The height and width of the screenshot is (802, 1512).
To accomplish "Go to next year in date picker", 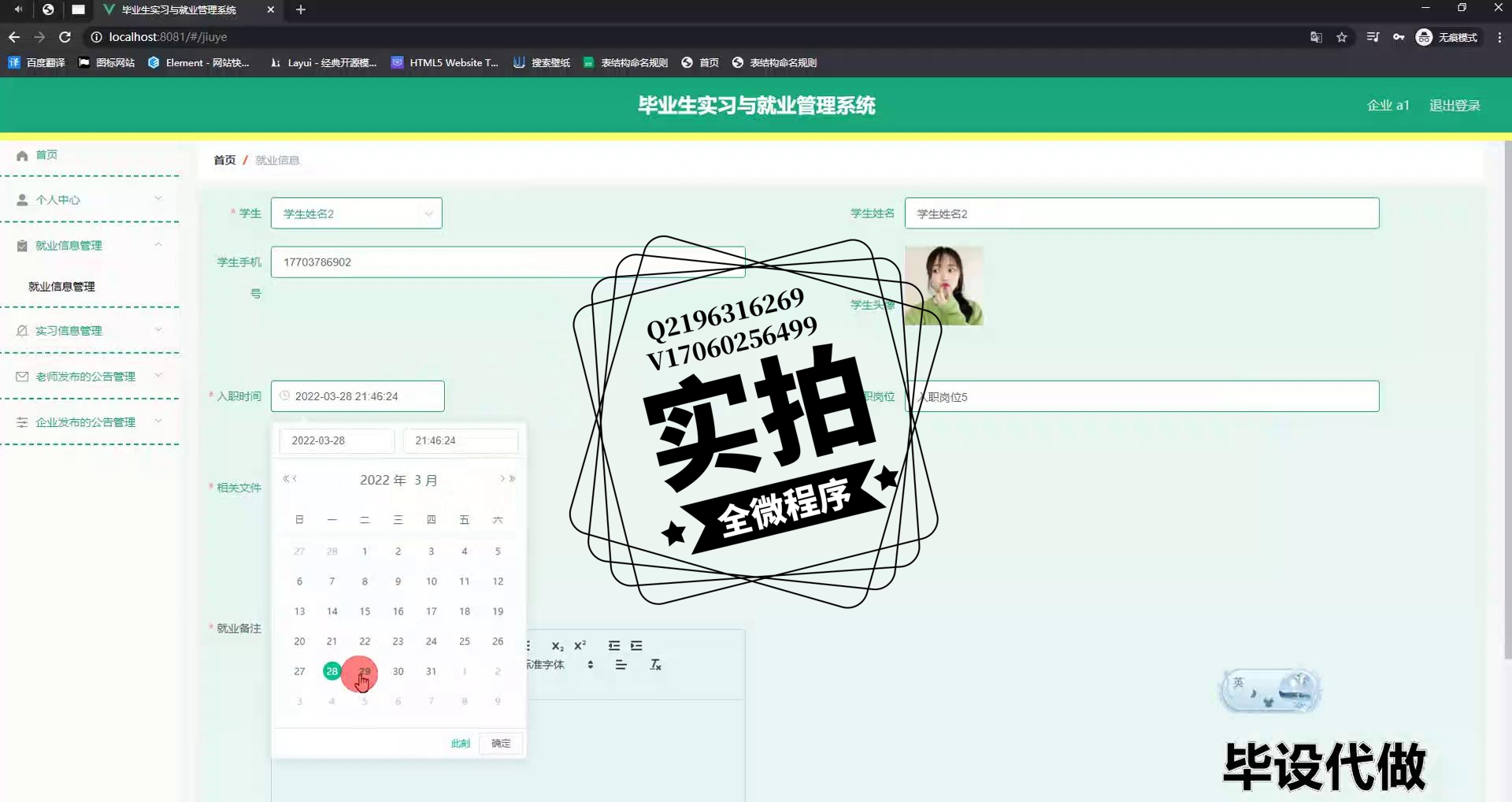I will pyautogui.click(x=512, y=479).
